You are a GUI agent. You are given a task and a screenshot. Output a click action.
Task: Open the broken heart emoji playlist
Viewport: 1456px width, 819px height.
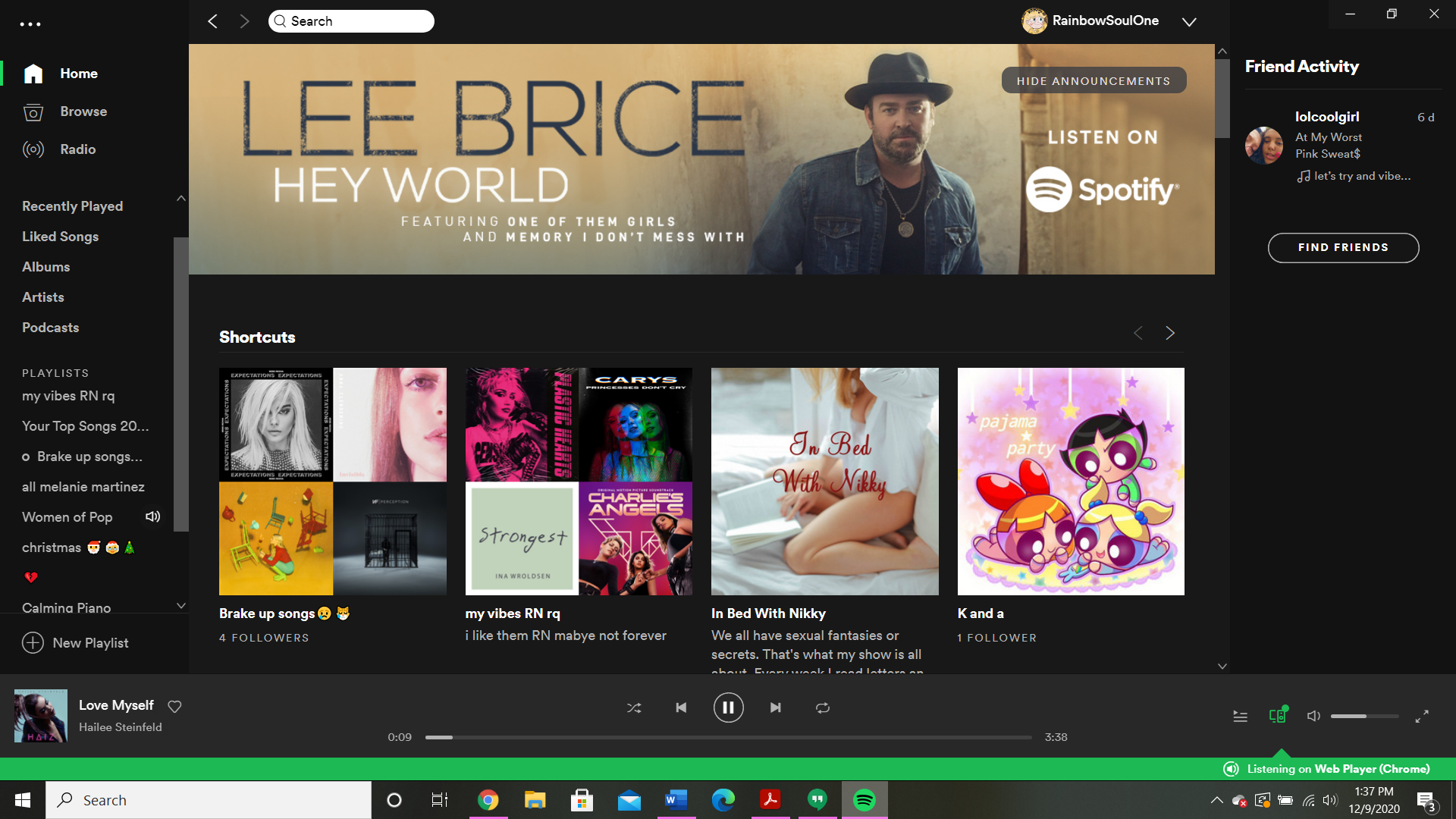(30, 578)
